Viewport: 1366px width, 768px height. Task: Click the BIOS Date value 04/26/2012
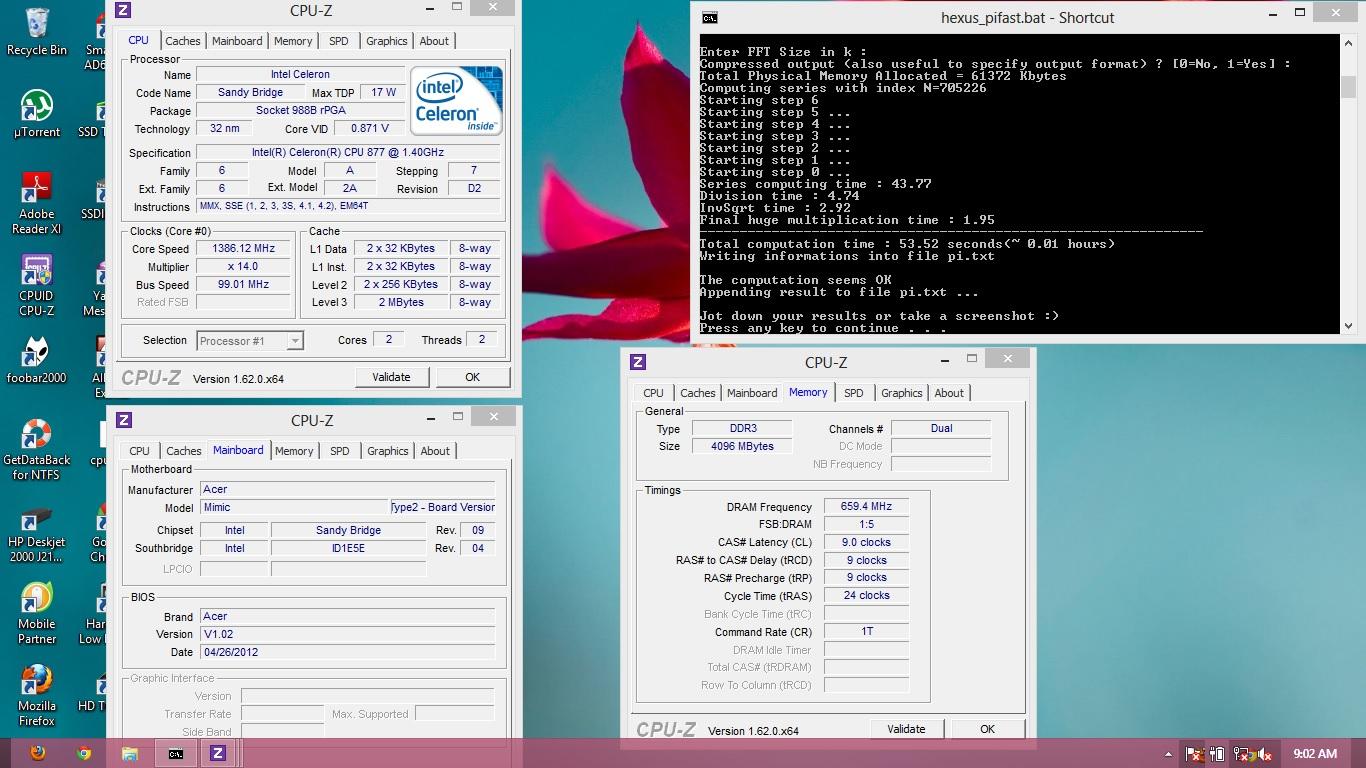click(x=347, y=652)
